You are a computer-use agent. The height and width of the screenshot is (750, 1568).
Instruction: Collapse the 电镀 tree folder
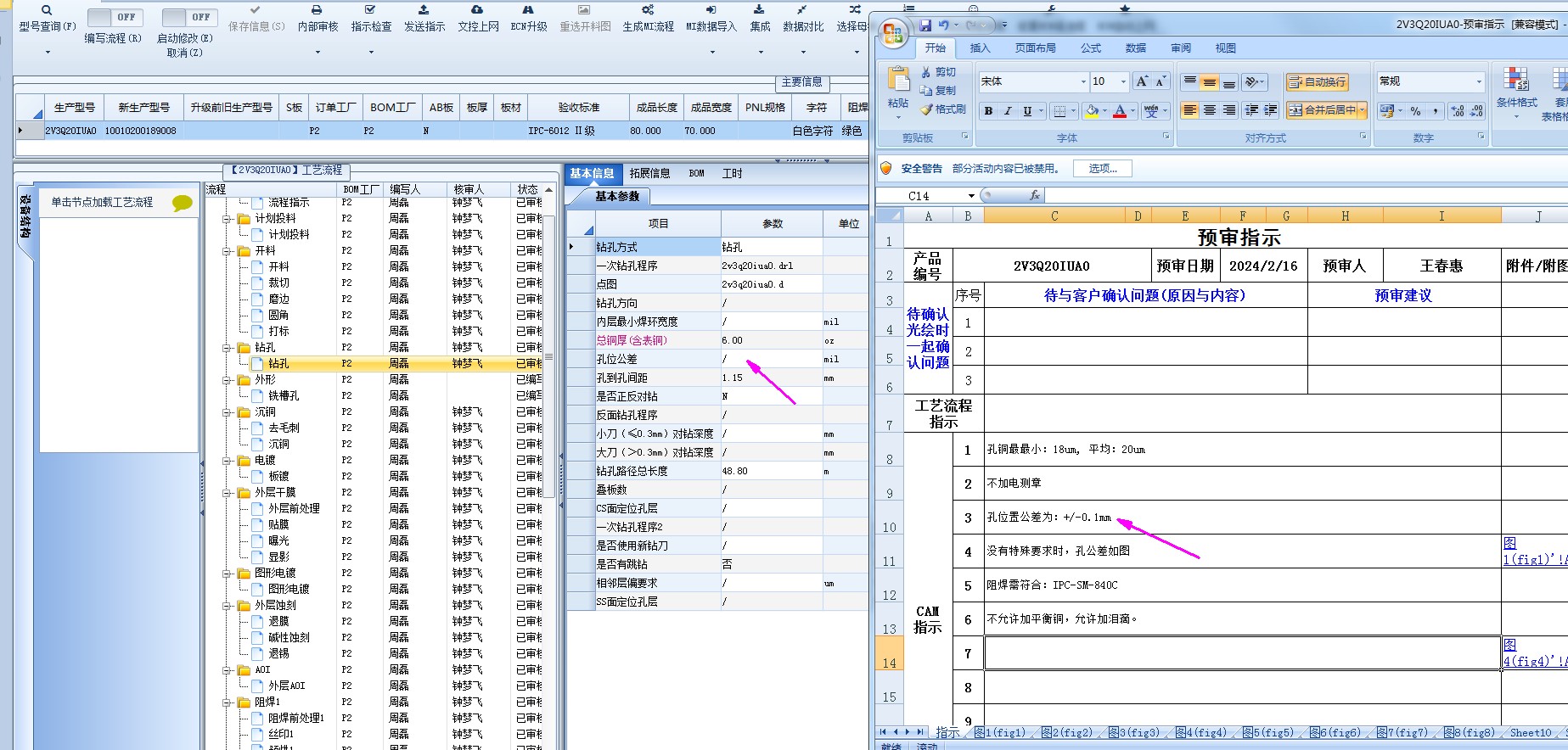click(227, 461)
